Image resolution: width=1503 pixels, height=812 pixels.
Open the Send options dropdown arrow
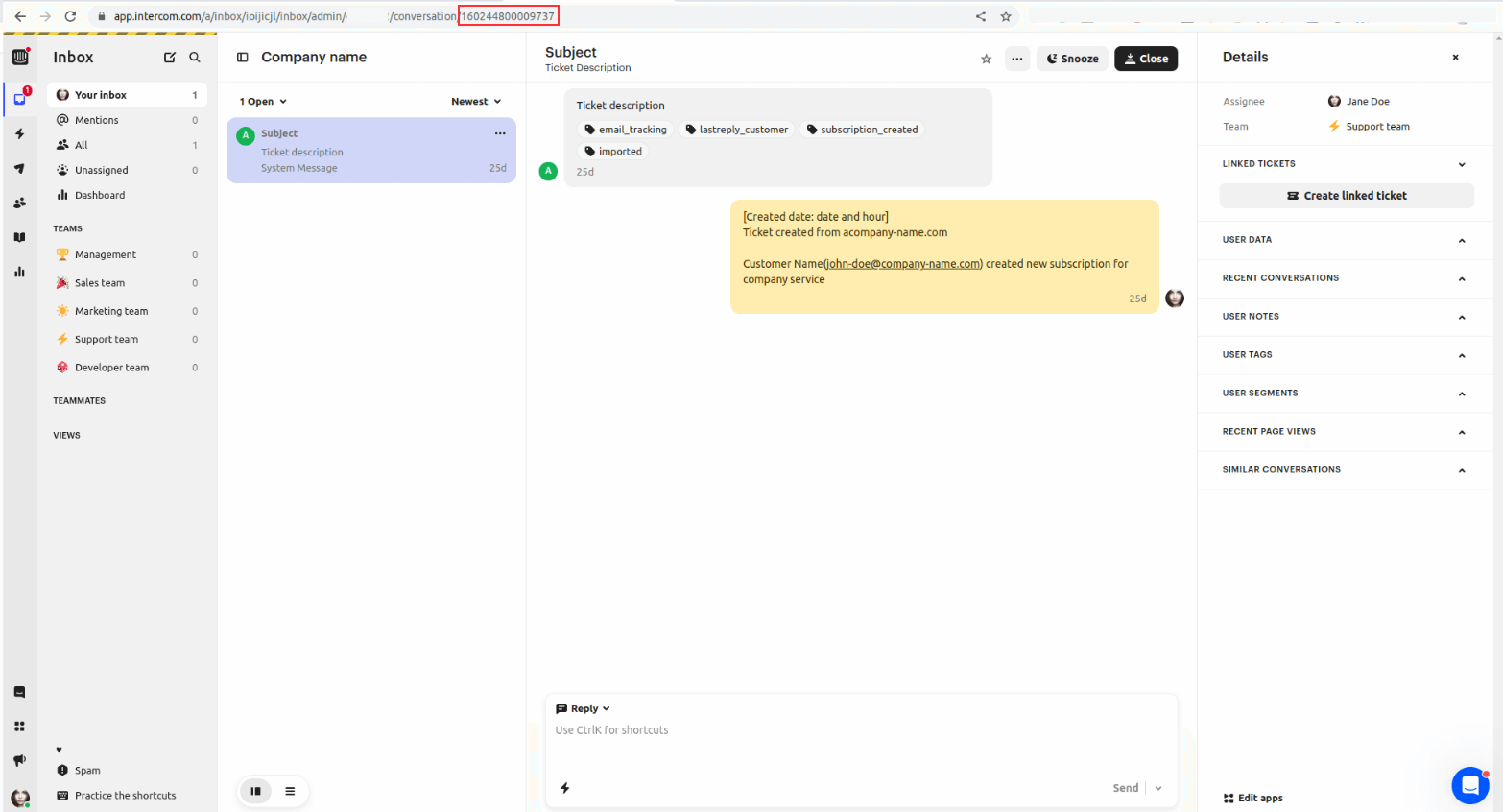1158,788
